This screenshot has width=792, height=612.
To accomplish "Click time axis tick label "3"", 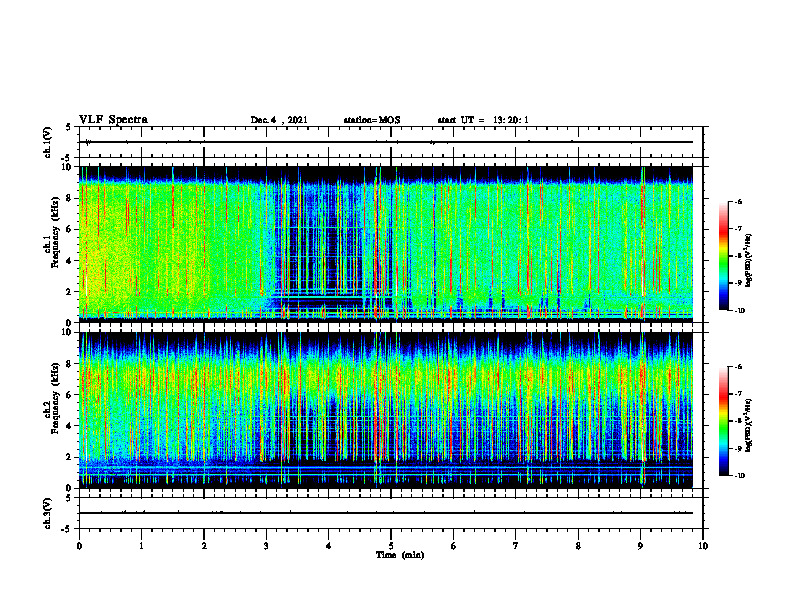I will point(266,546).
